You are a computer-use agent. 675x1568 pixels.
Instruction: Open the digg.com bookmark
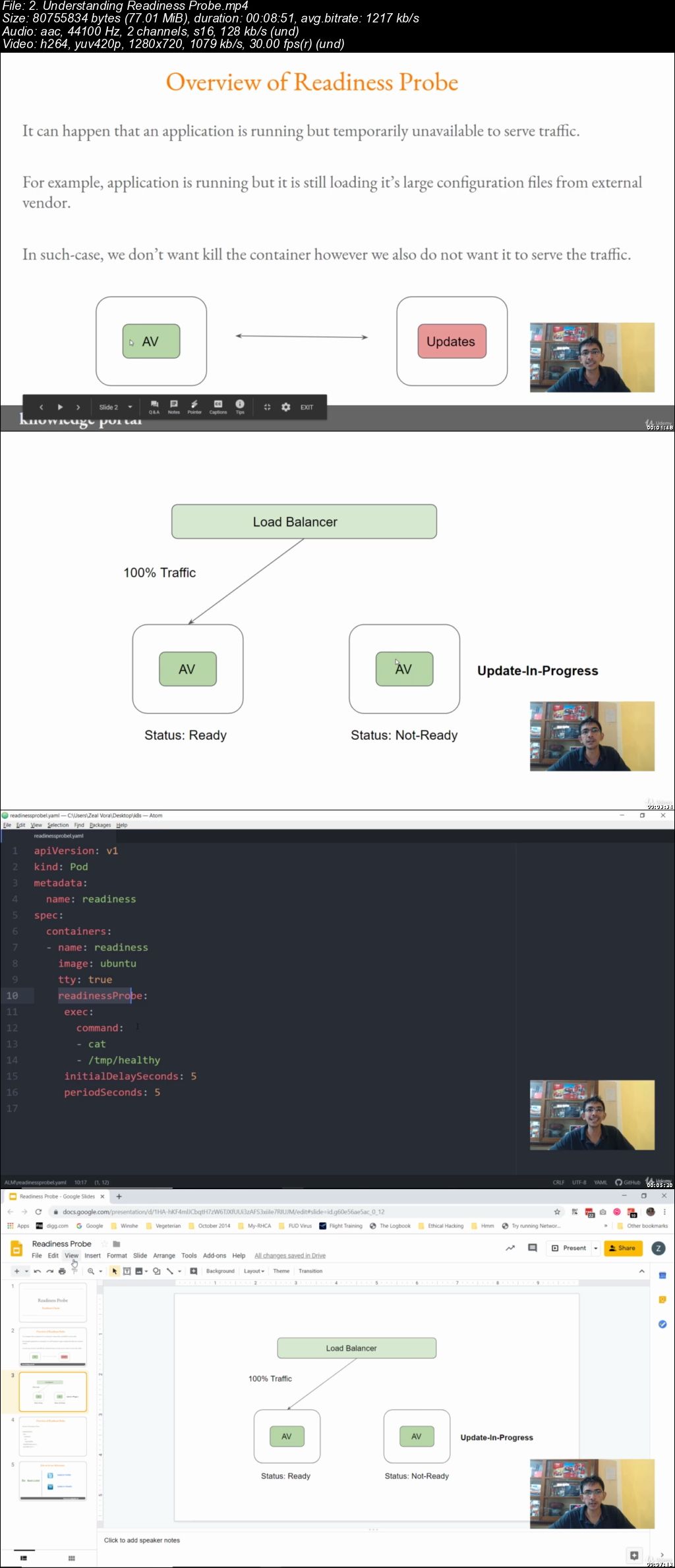(52, 1226)
